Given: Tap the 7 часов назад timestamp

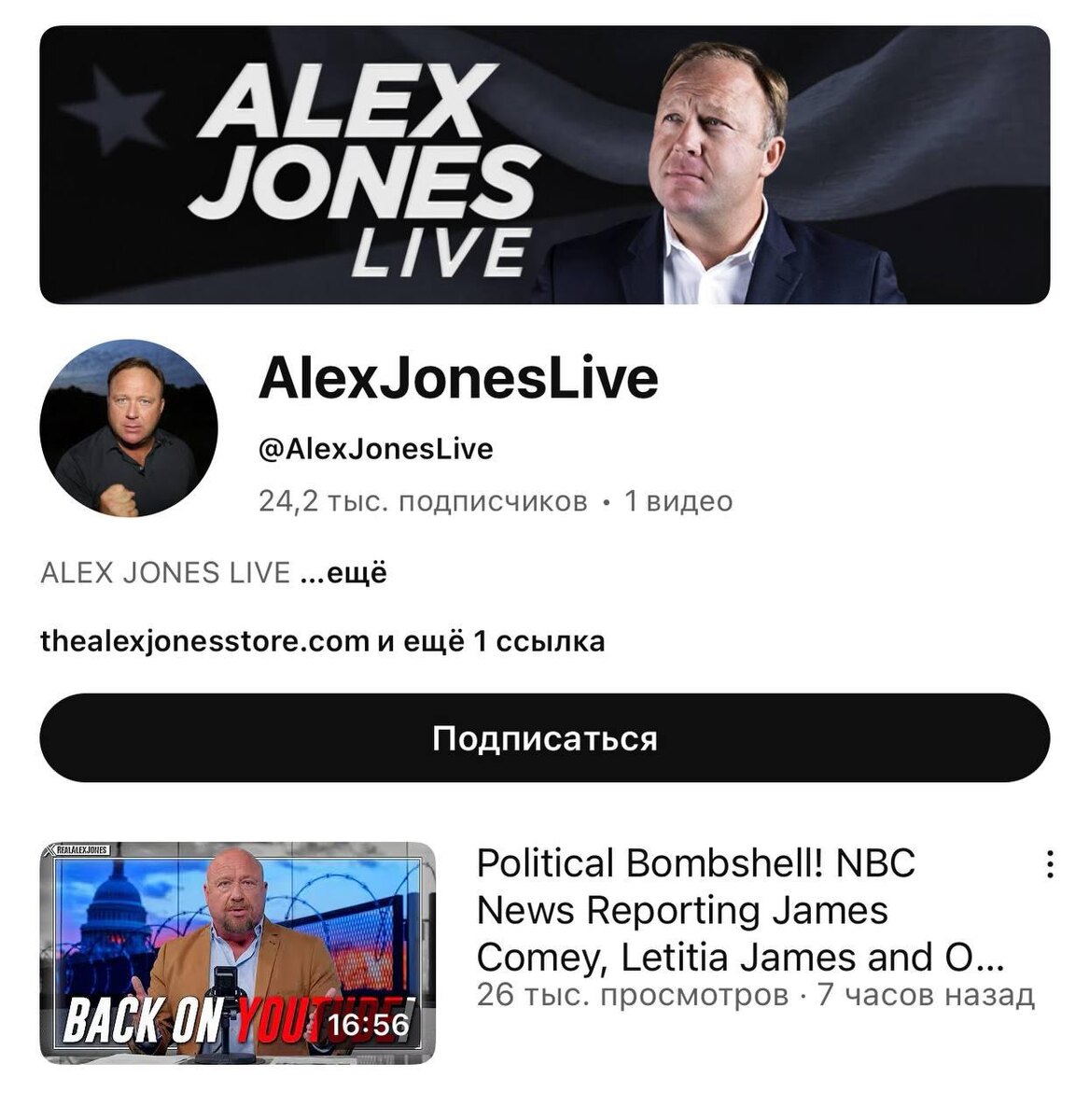Looking at the screenshot, I should click(x=927, y=995).
